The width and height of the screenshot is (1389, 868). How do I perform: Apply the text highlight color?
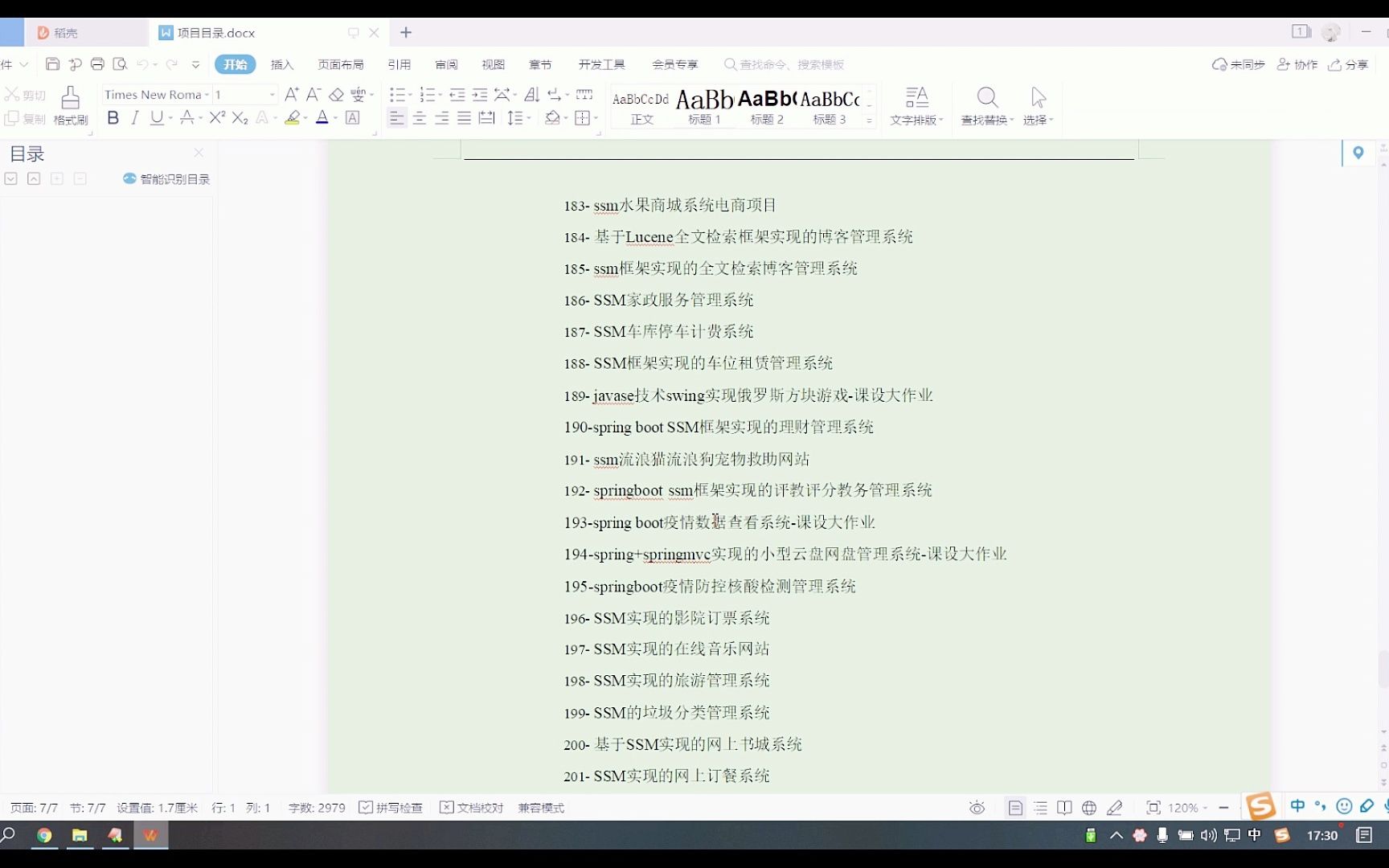coord(292,118)
